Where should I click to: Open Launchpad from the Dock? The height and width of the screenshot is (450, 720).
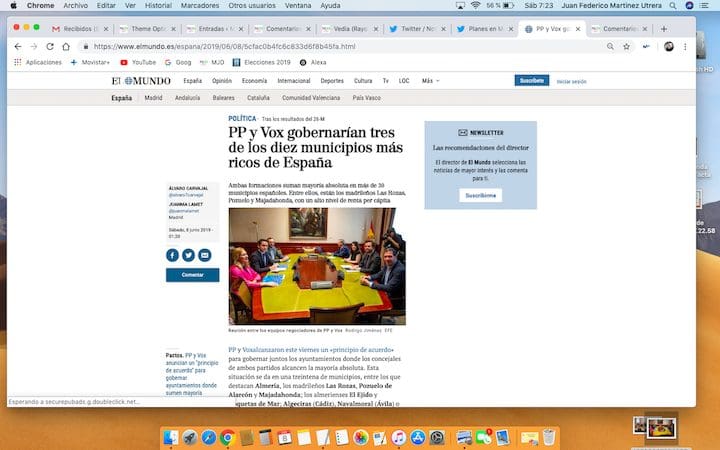point(190,437)
